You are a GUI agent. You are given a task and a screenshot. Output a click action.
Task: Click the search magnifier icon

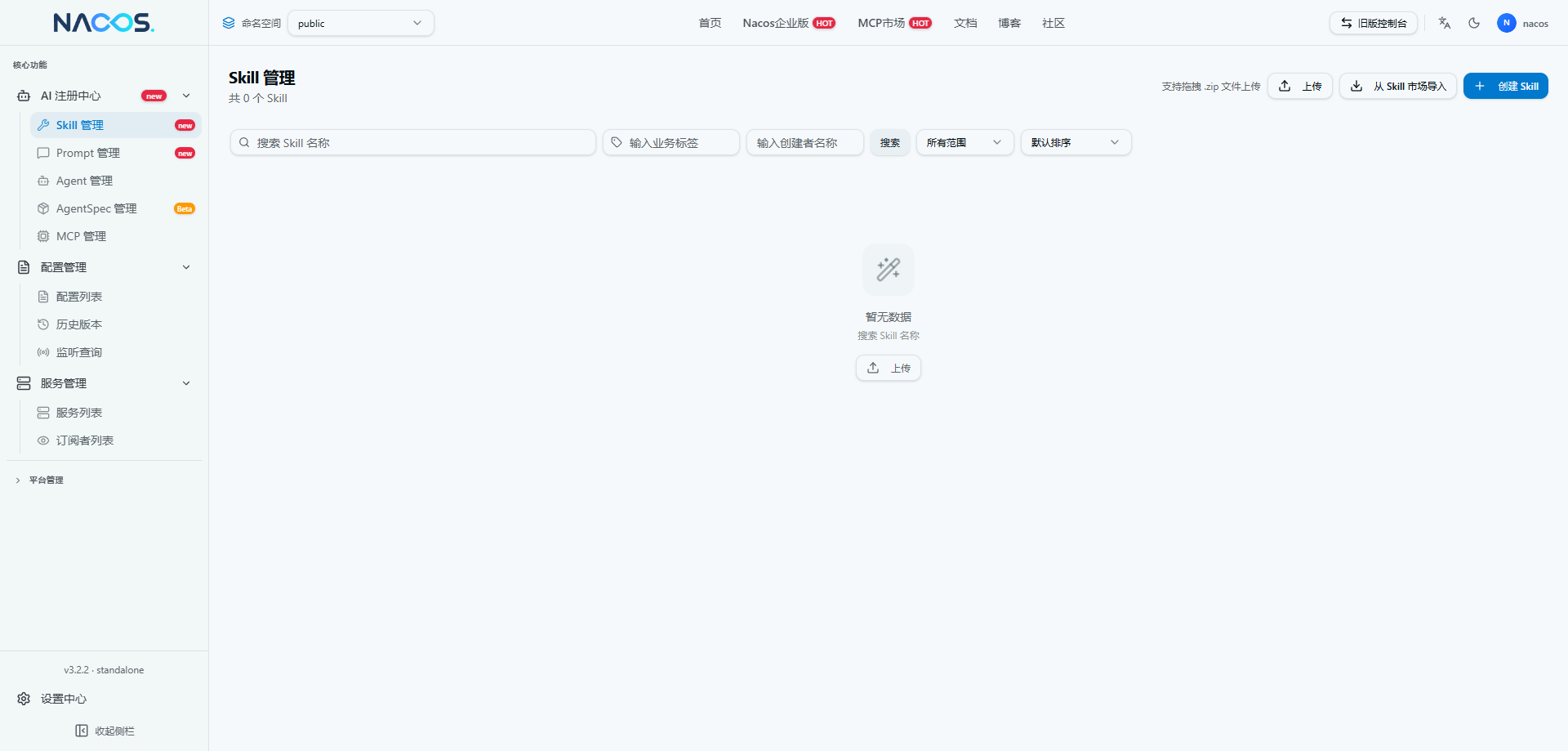pos(244,142)
